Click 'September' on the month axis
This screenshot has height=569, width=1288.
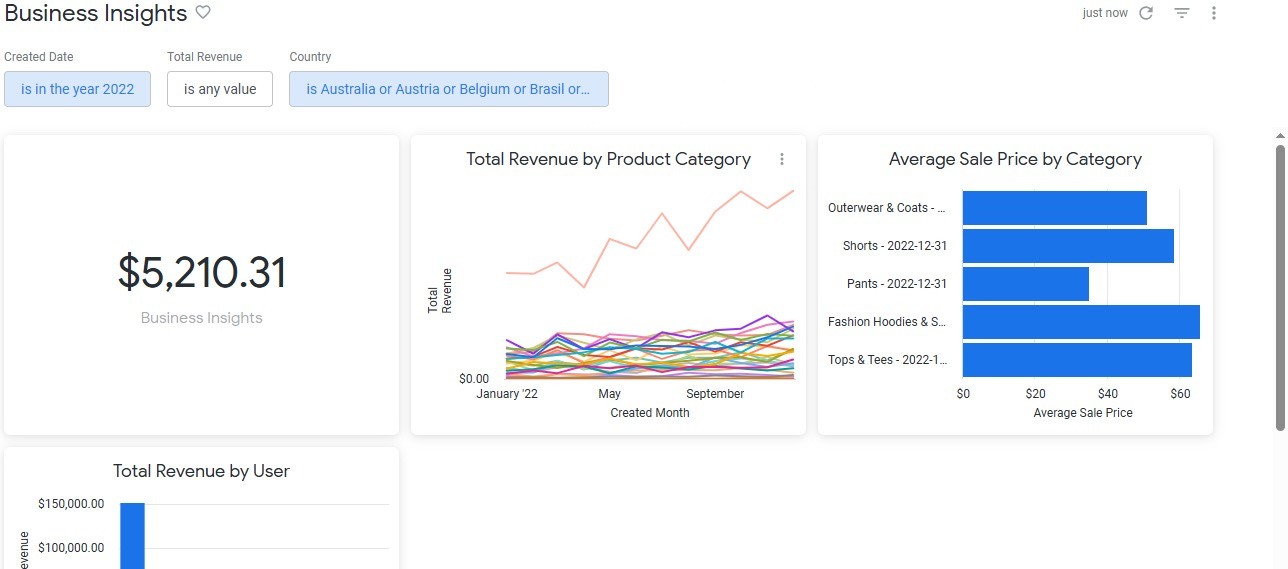[715, 394]
